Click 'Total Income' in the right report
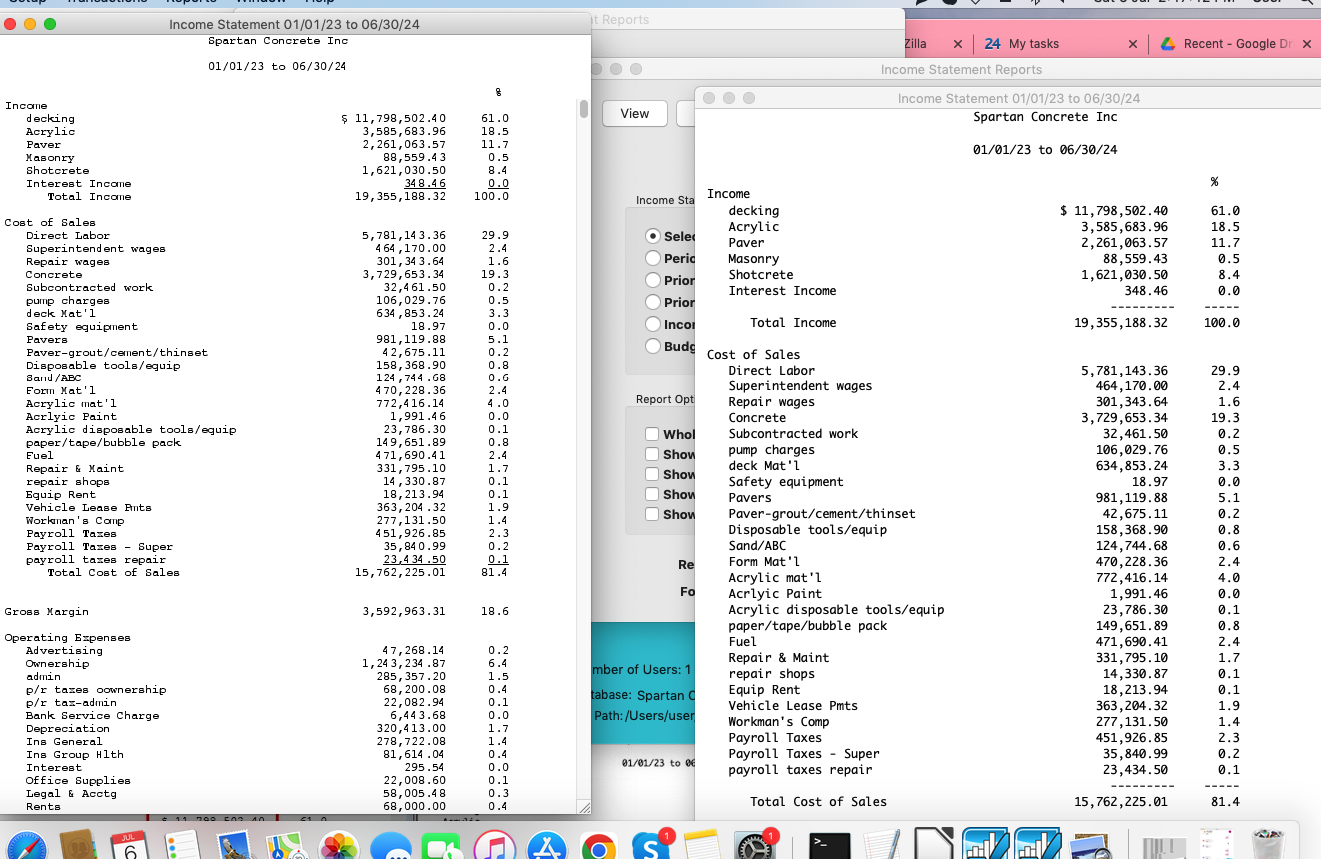Viewport: 1321px width, 859px height. tap(793, 323)
